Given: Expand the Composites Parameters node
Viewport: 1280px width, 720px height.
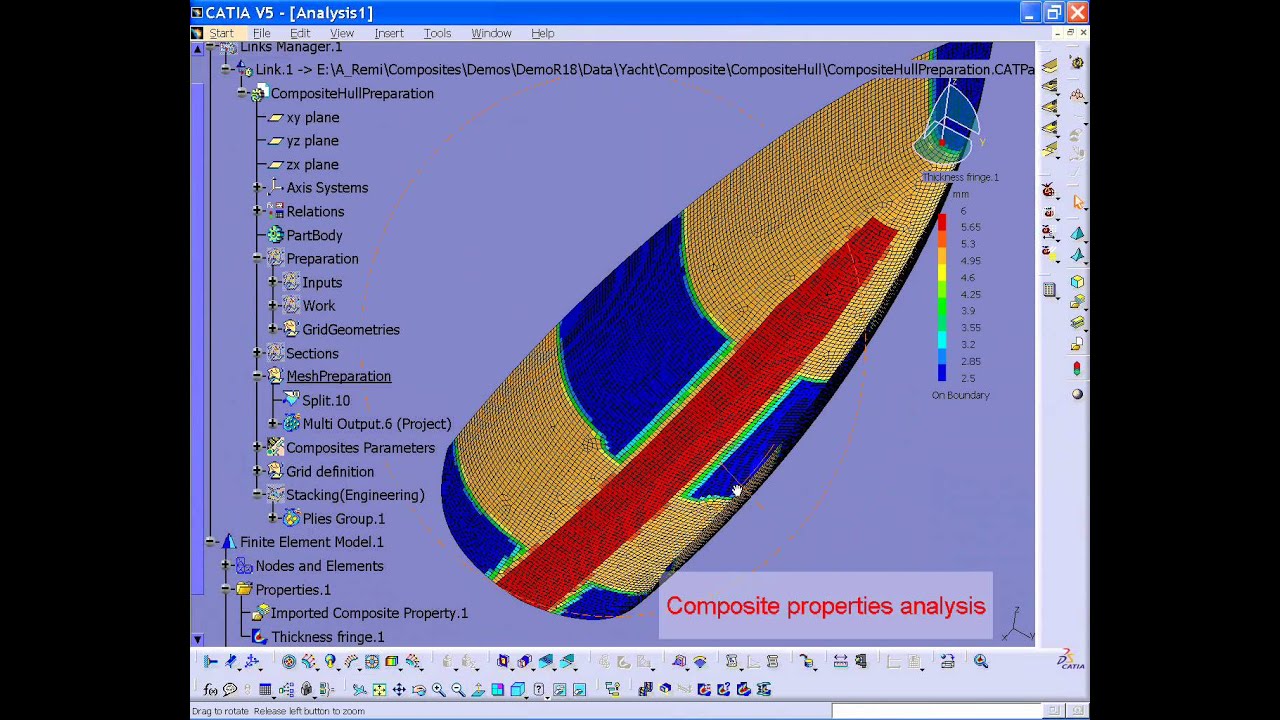Looking at the screenshot, I should [x=258, y=448].
